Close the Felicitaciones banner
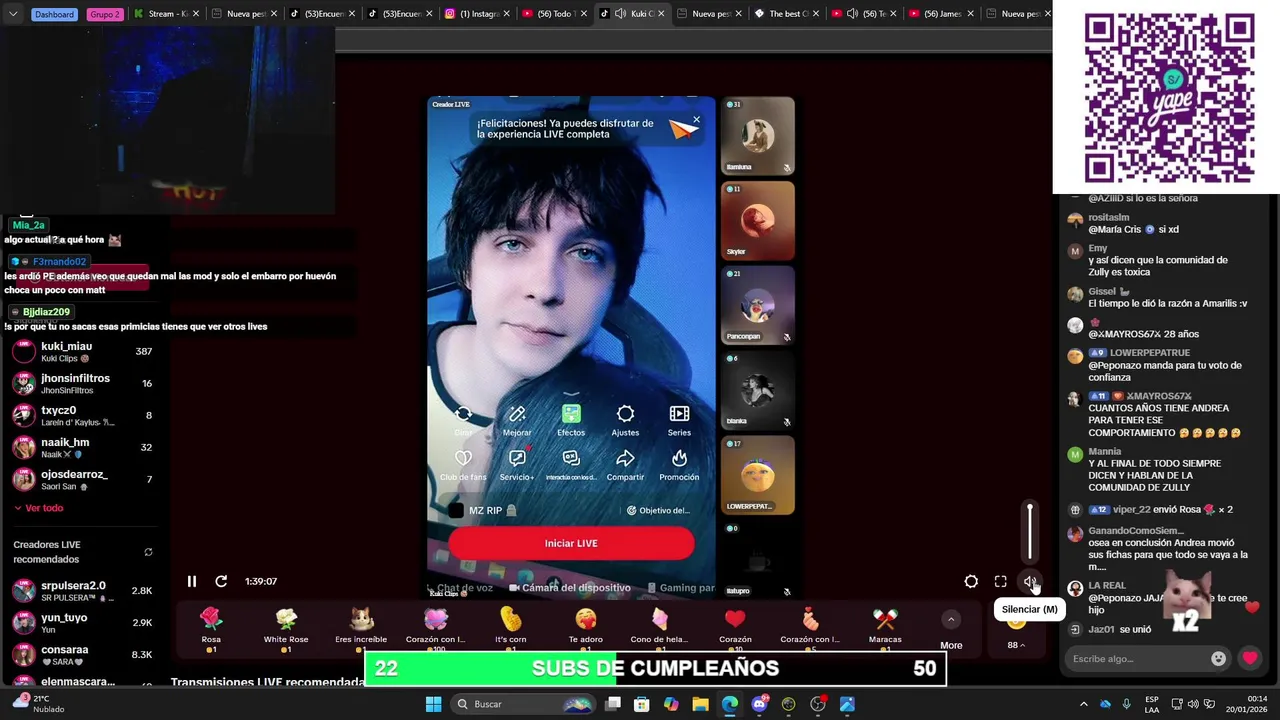This screenshot has height=720, width=1280. pyautogui.click(x=696, y=119)
